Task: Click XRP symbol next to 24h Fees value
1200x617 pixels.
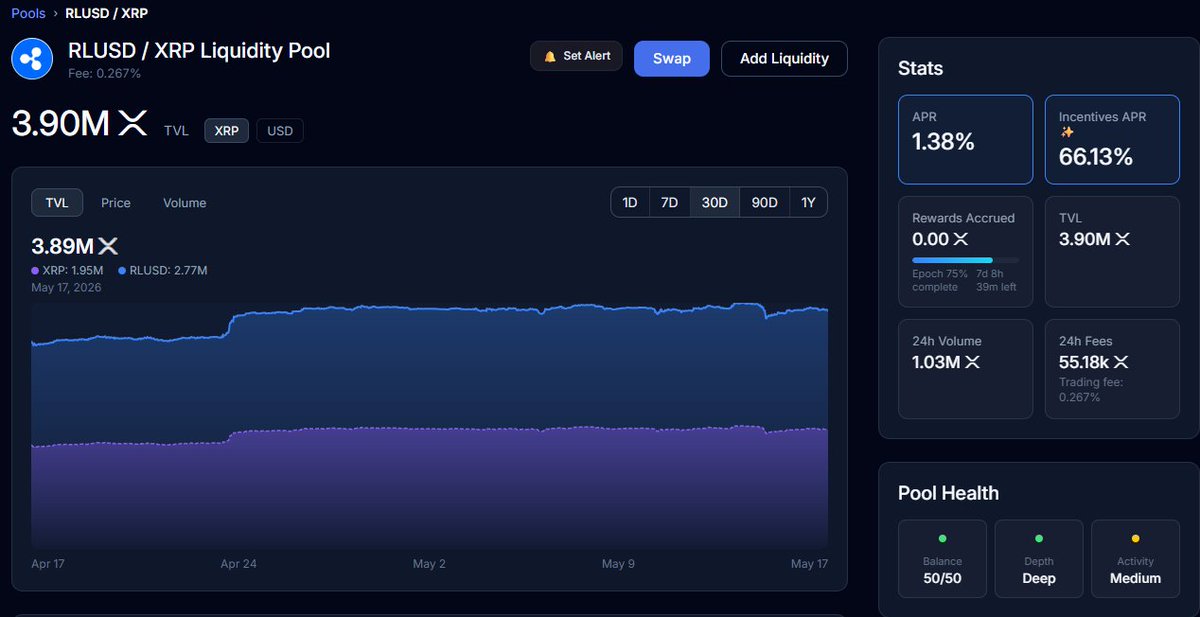Action: pos(1120,362)
